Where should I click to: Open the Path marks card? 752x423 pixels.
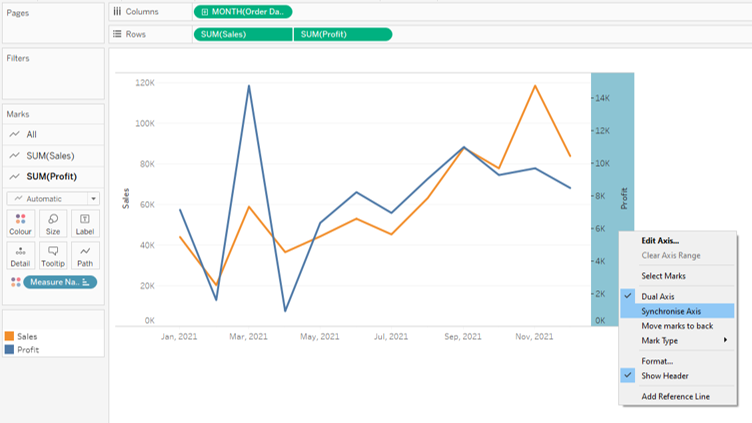[85, 255]
